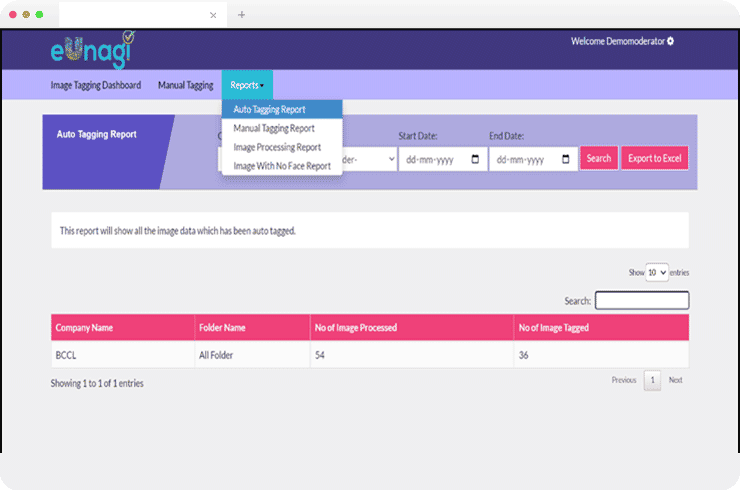
Task: Focus the table Search input field
Action: [x=641, y=300]
